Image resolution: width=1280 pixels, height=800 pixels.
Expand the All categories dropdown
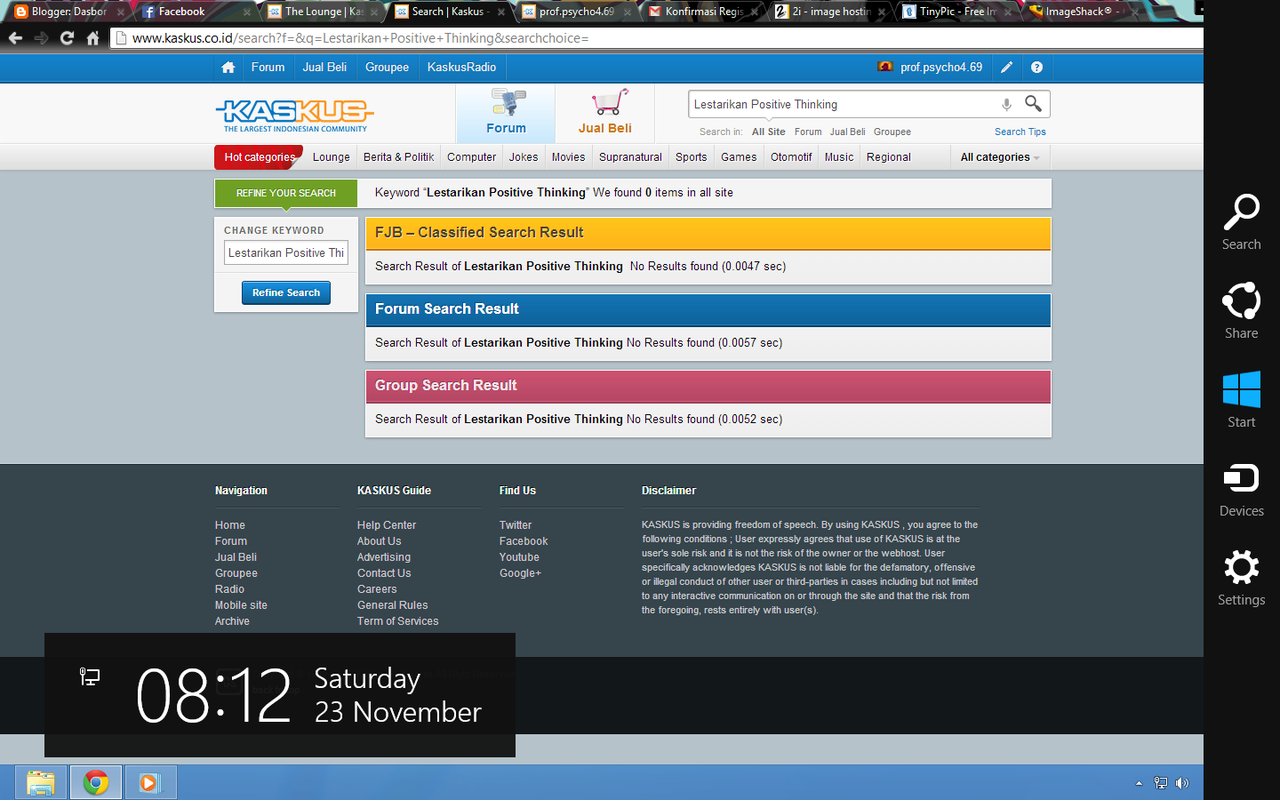[1000, 157]
